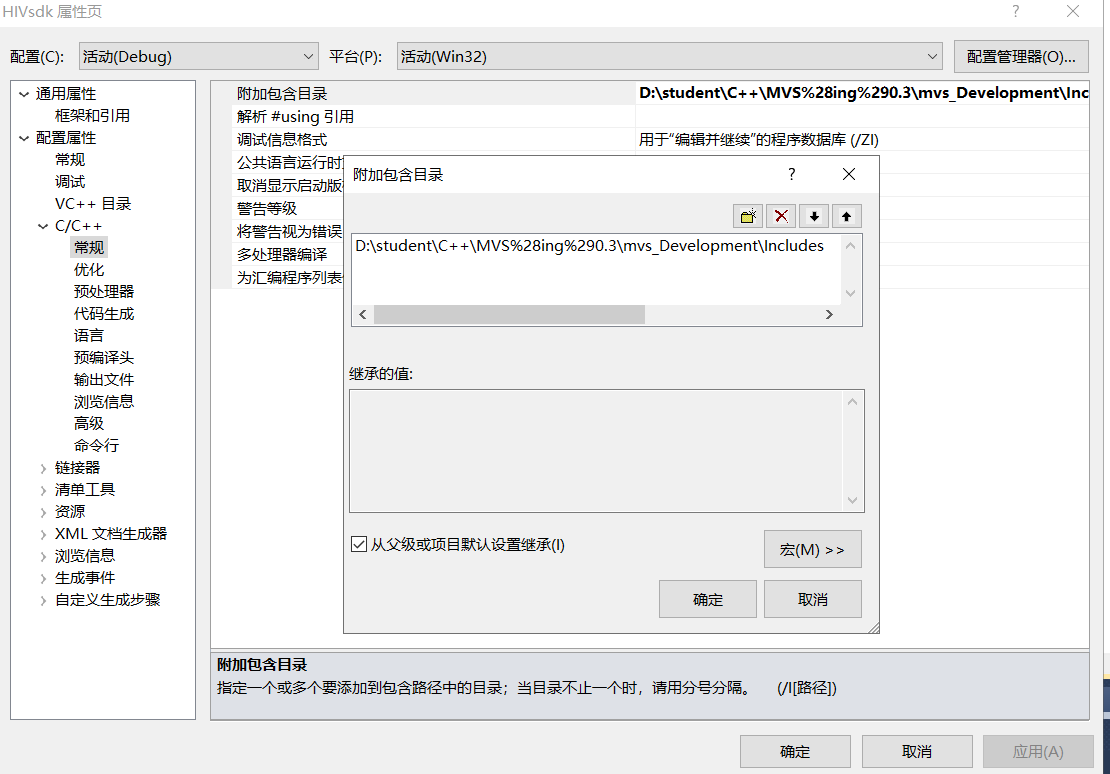Viewport: 1110px width, 774px height.
Task: Click the 解析 #using 引用 property row
Action: (x=650, y=116)
